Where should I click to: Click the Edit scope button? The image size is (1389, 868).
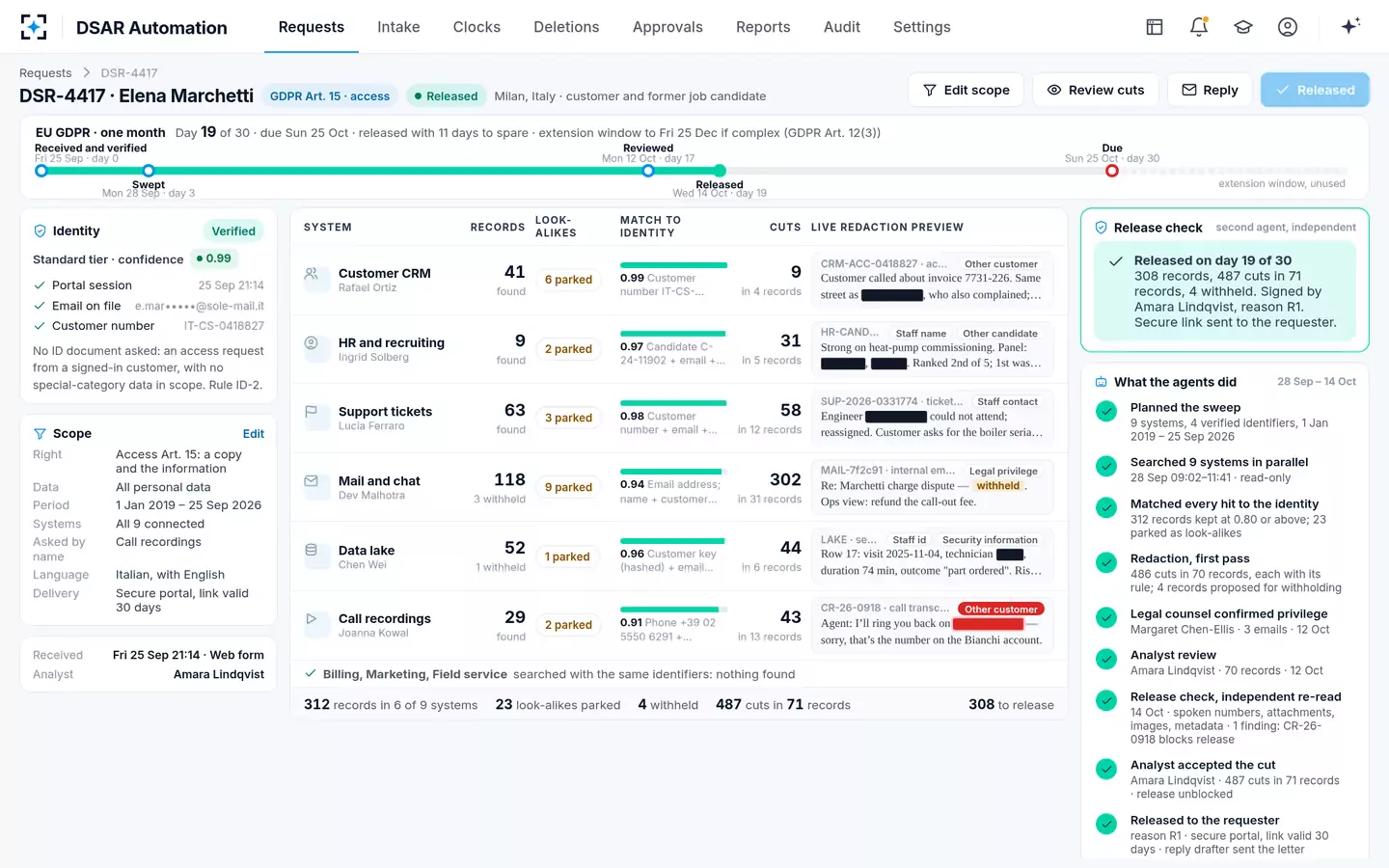(967, 90)
